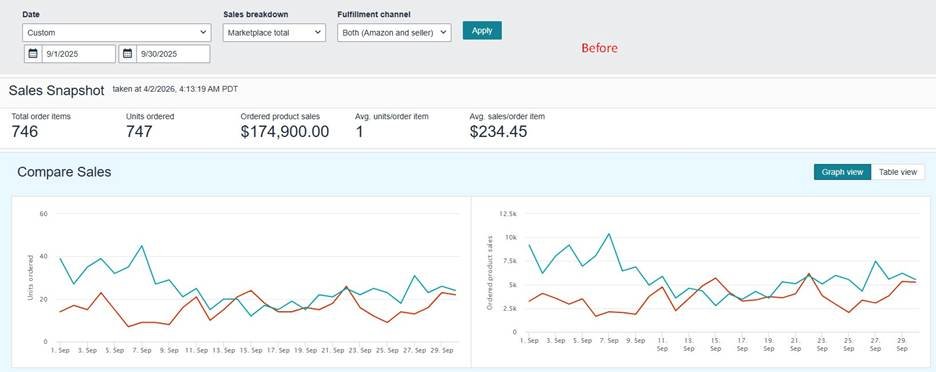
Task: Click Ordered product sales $174,900.00
Action: 285,132
